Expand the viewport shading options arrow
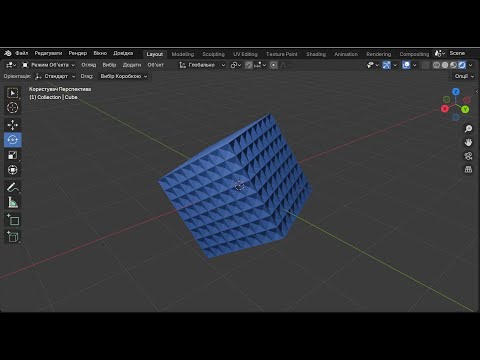Screen dimensions: 480x360 pos(471,65)
